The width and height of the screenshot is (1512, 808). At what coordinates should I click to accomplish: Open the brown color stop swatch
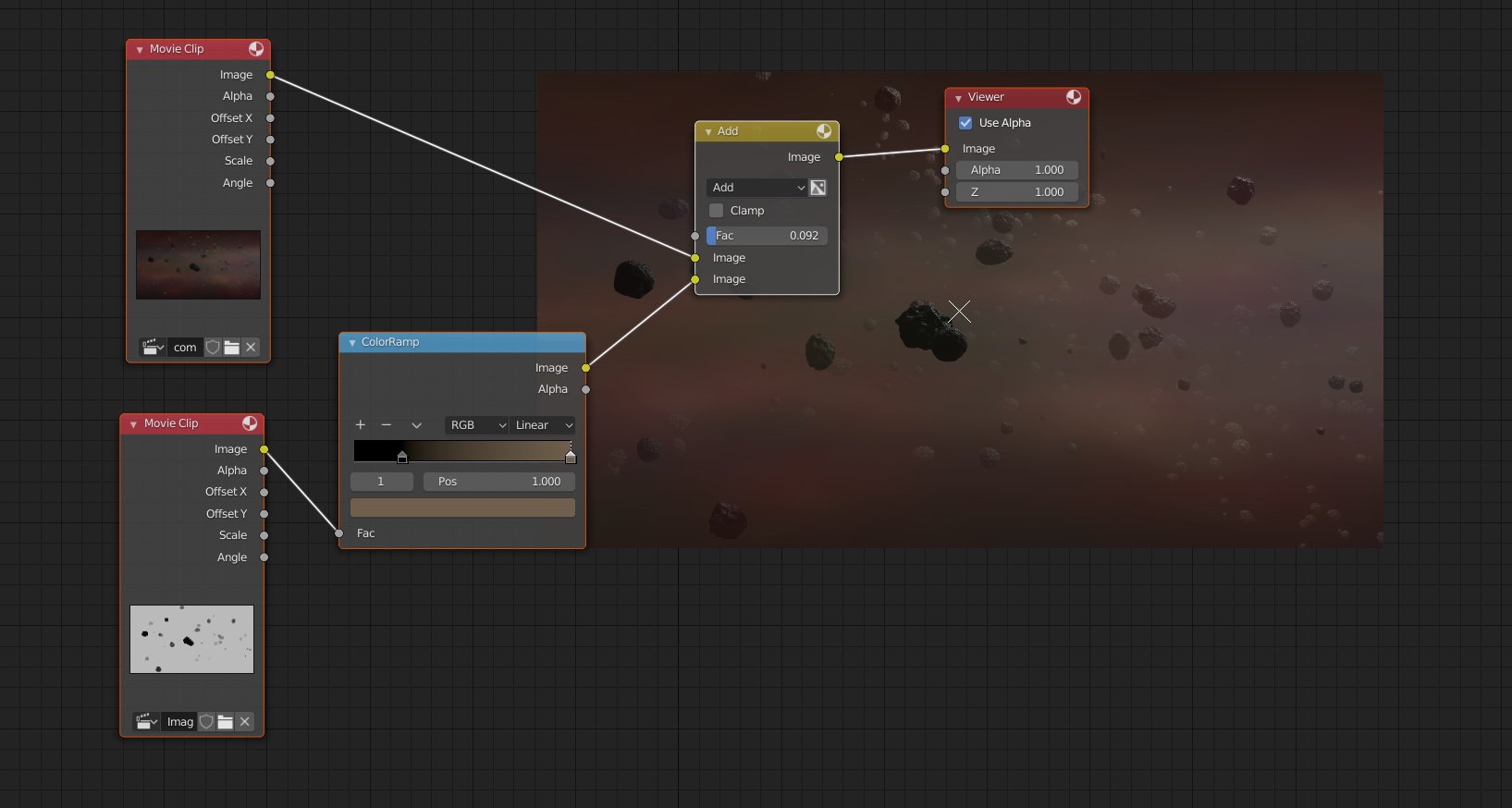pyautogui.click(x=462, y=508)
